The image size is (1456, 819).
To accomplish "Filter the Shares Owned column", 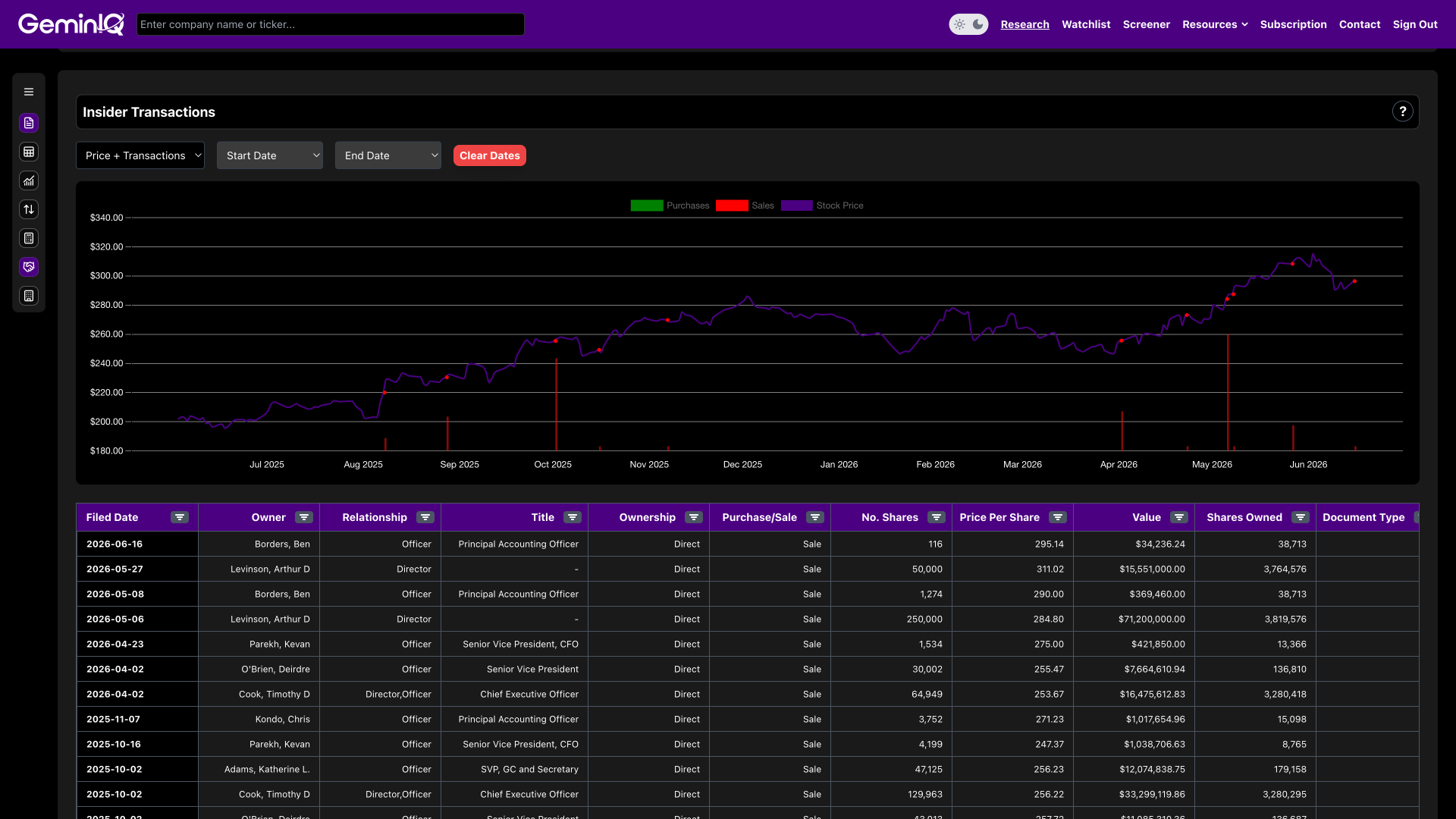I will [x=1301, y=517].
